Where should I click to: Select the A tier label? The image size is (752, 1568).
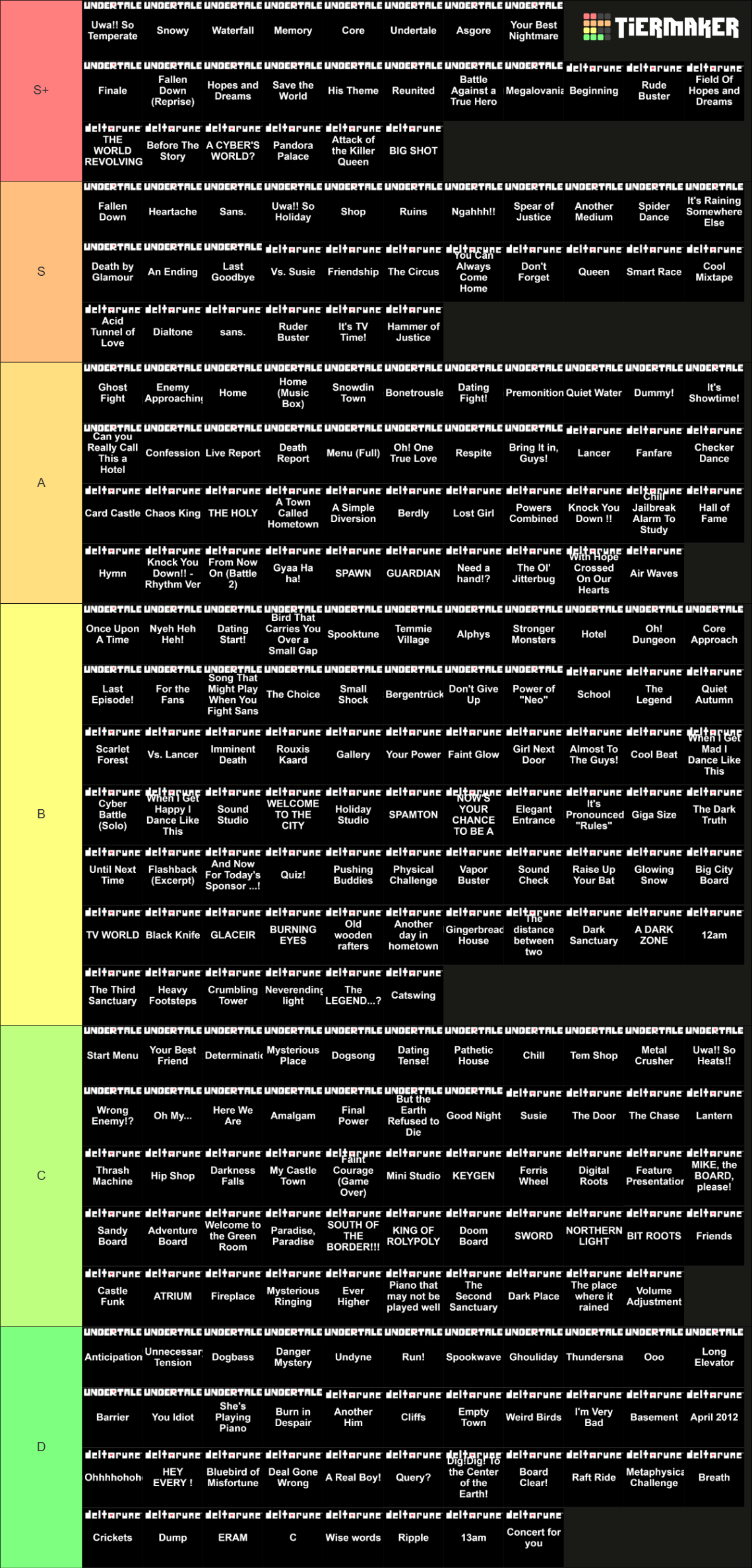41,482
